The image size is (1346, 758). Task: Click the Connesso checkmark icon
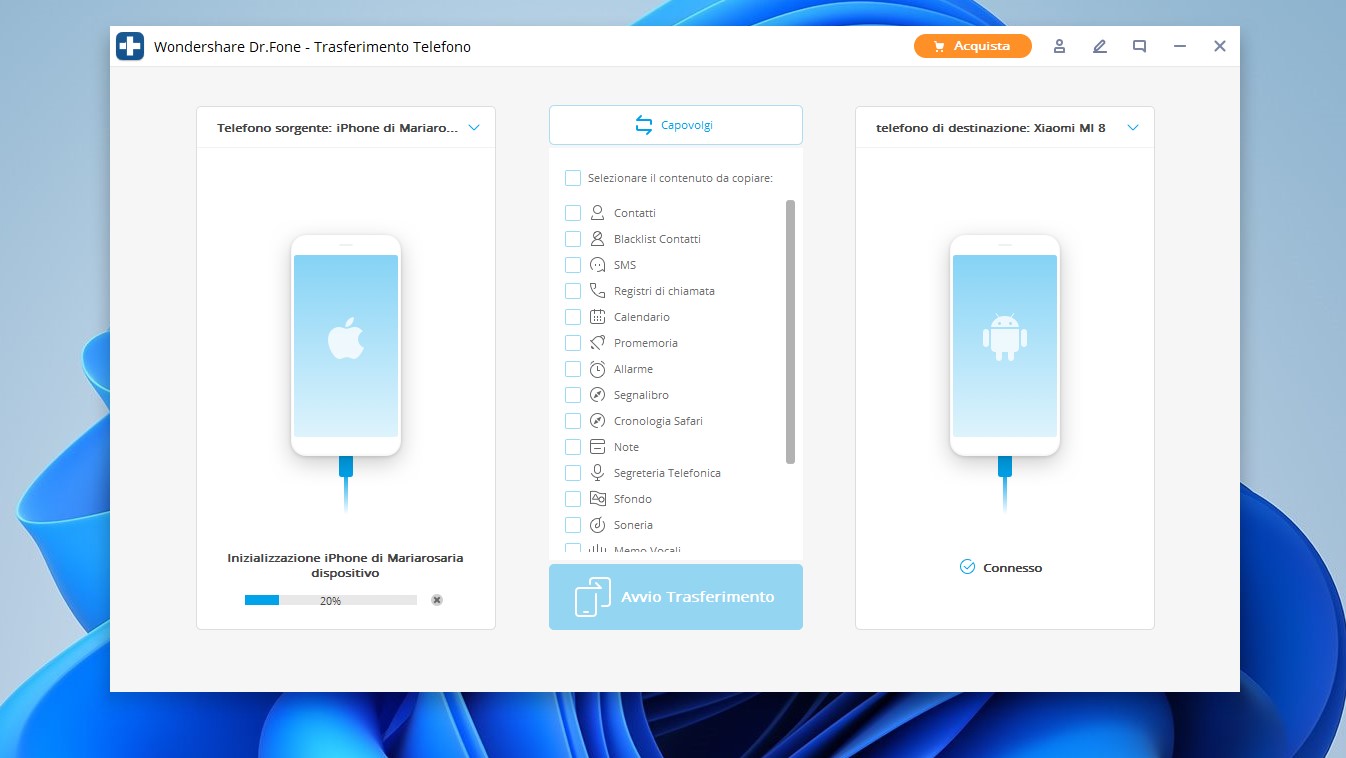click(x=967, y=567)
